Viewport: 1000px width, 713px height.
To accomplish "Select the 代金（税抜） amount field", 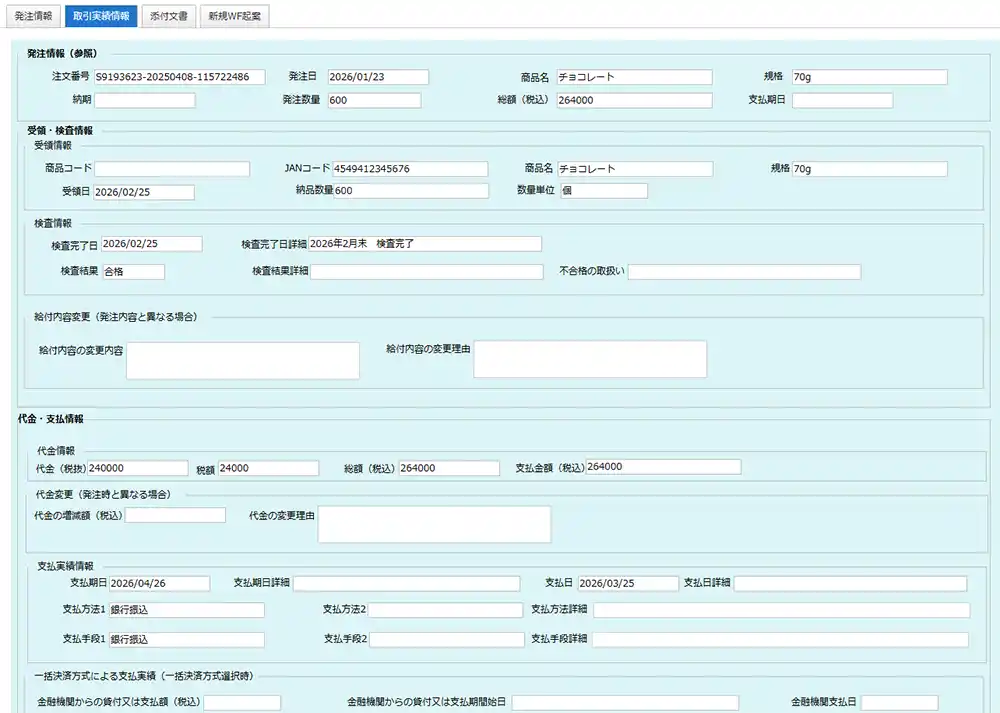I will [138, 468].
